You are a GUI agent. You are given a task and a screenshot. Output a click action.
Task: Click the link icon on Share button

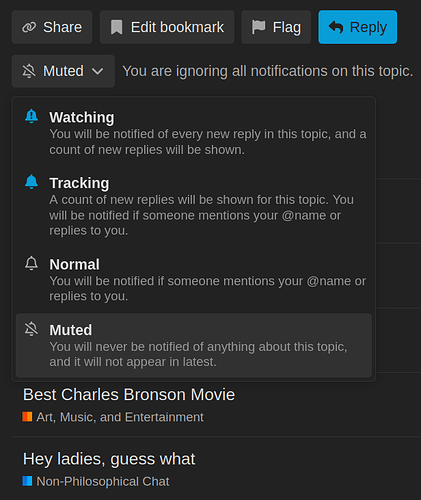click(x=29, y=27)
